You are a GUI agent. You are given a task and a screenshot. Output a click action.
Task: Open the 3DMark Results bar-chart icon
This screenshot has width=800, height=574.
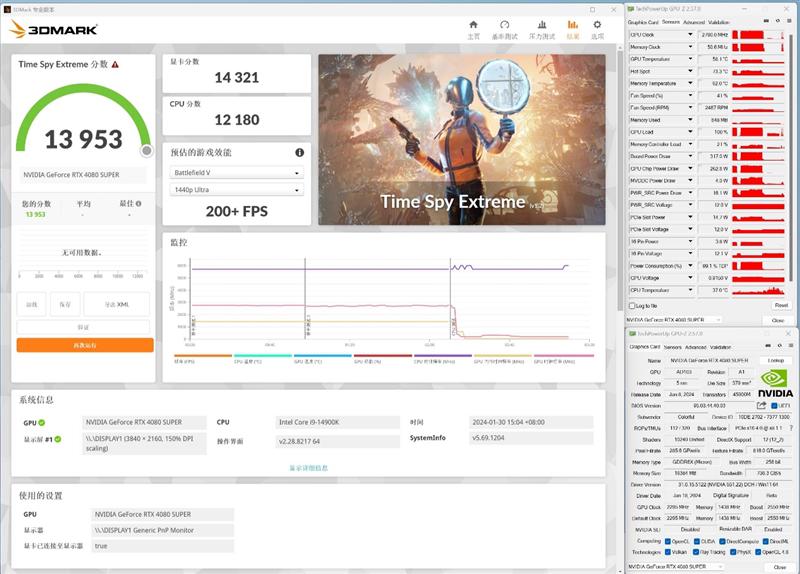572,24
